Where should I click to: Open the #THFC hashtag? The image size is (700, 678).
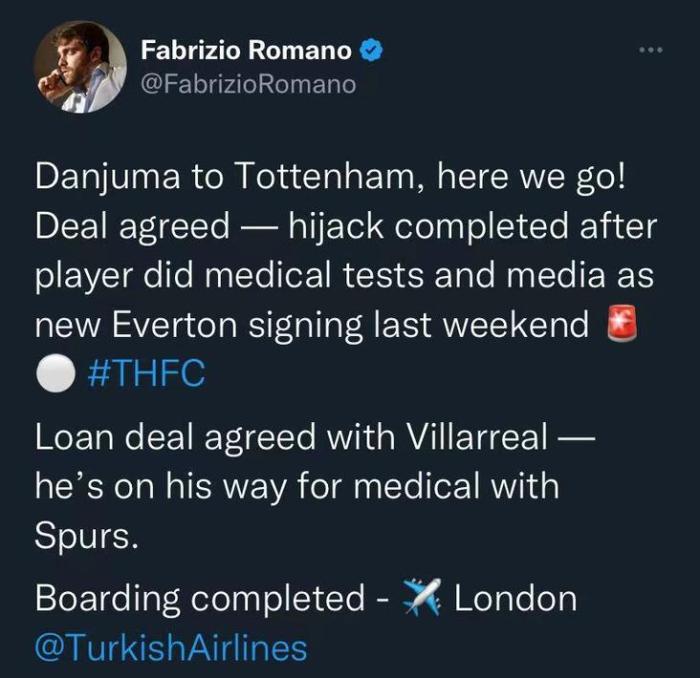tap(147, 375)
